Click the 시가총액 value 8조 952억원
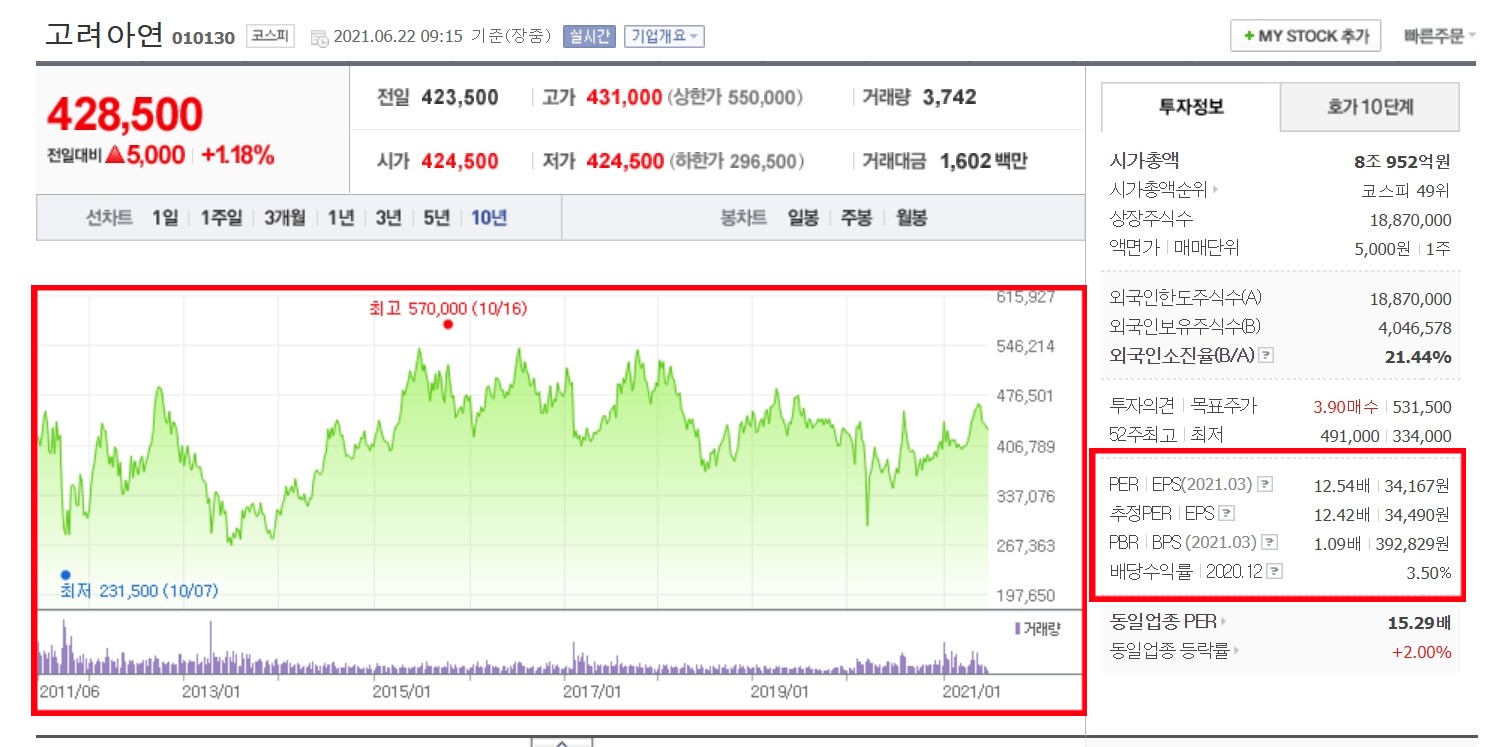Image resolution: width=1488 pixels, height=747 pixels. (1401, 161)
